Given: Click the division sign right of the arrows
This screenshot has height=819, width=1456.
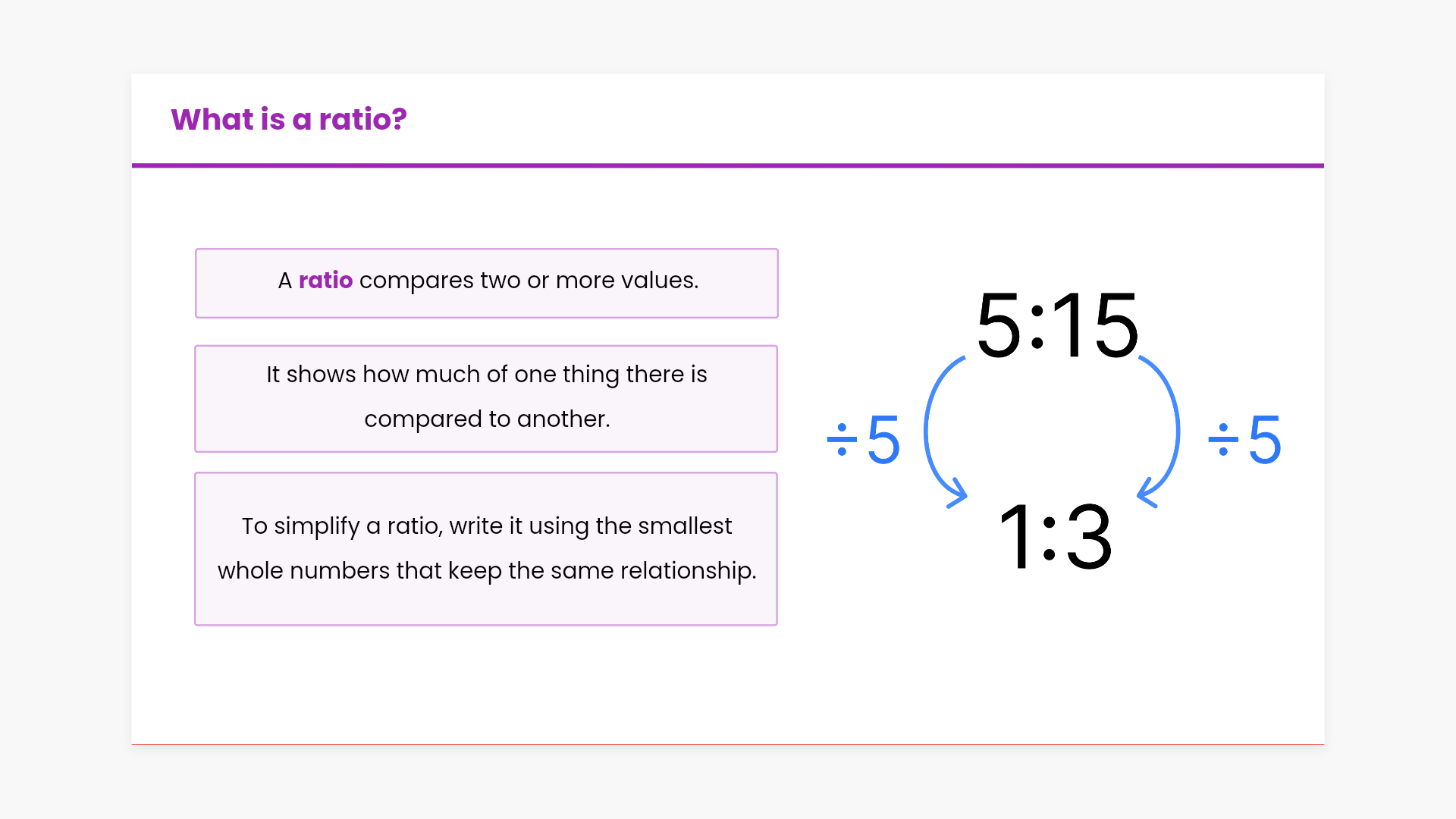Looking at the screenshot, I should (1223, 440).
